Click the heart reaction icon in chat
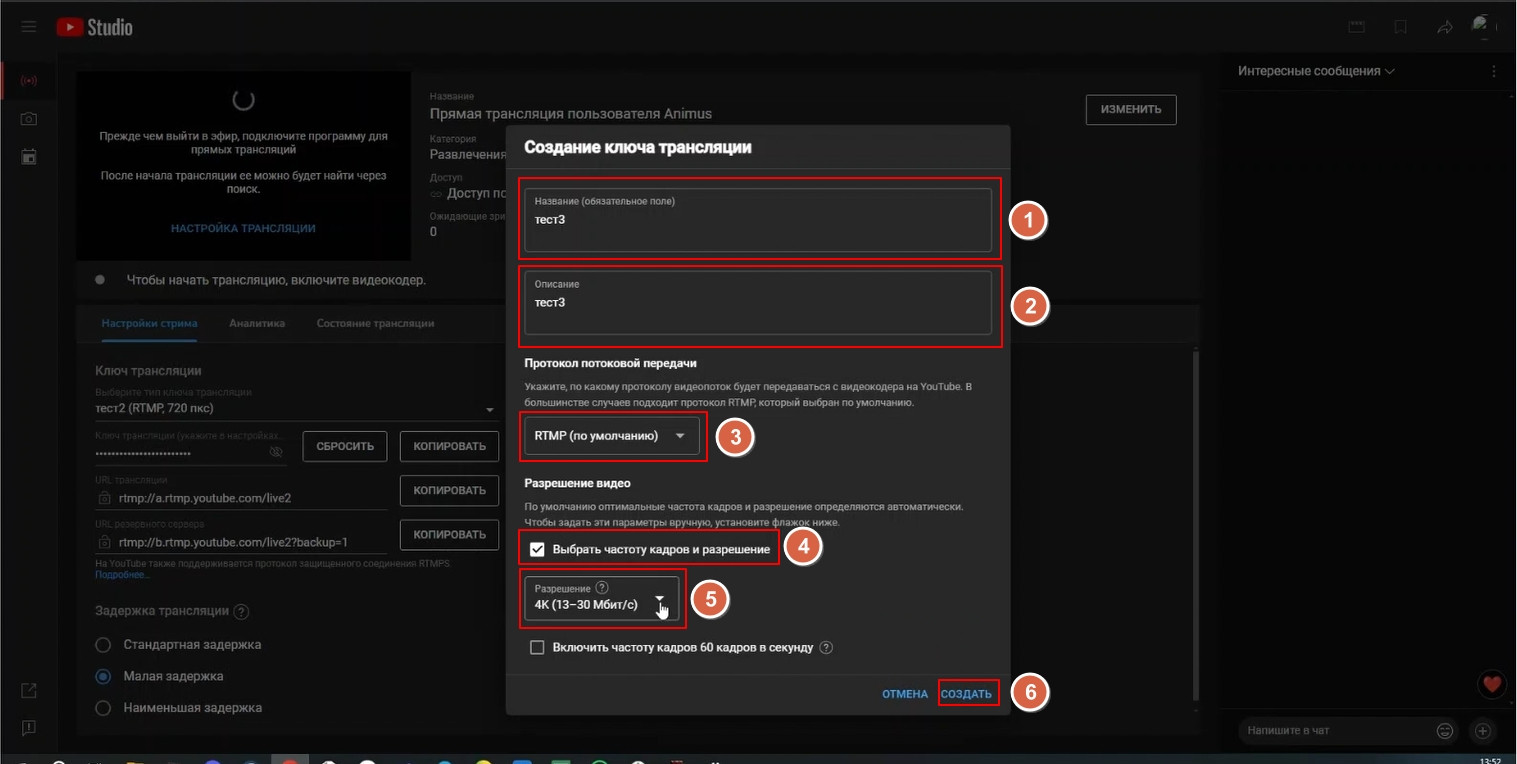The image size is (1517, 764). tap(1492, 684)
